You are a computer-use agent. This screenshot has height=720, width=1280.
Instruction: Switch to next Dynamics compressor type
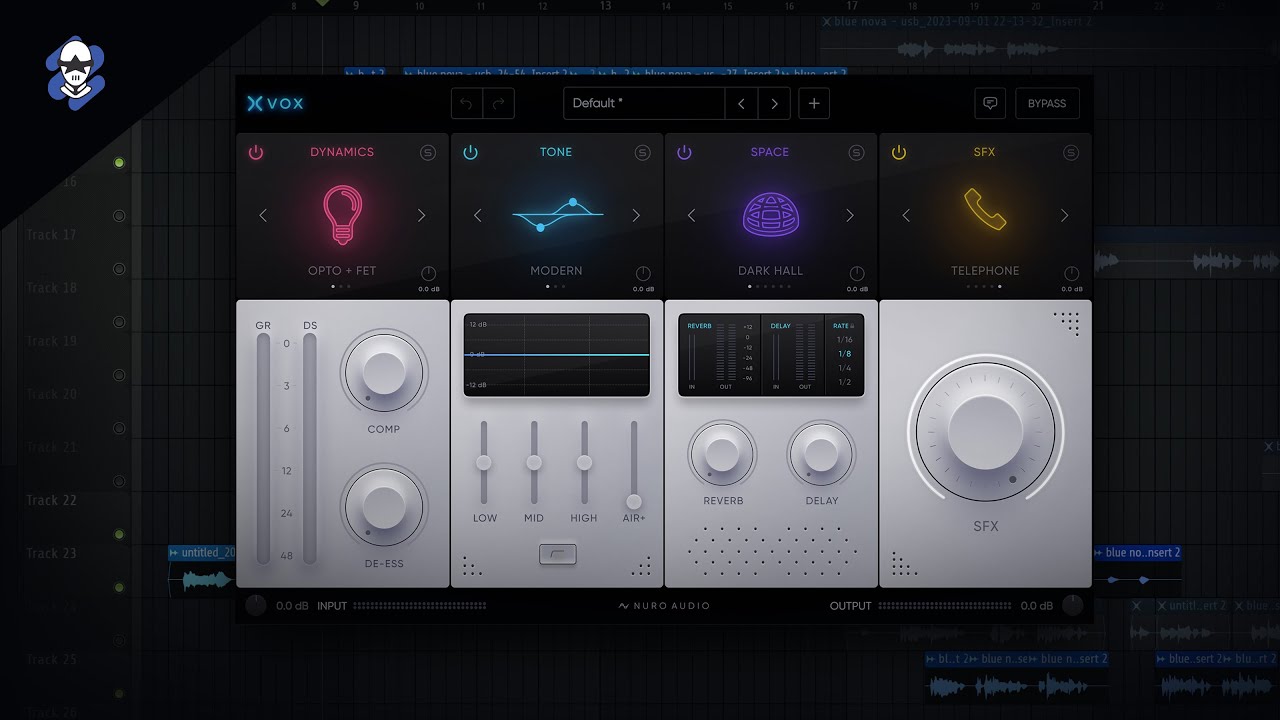coord(421,215)
